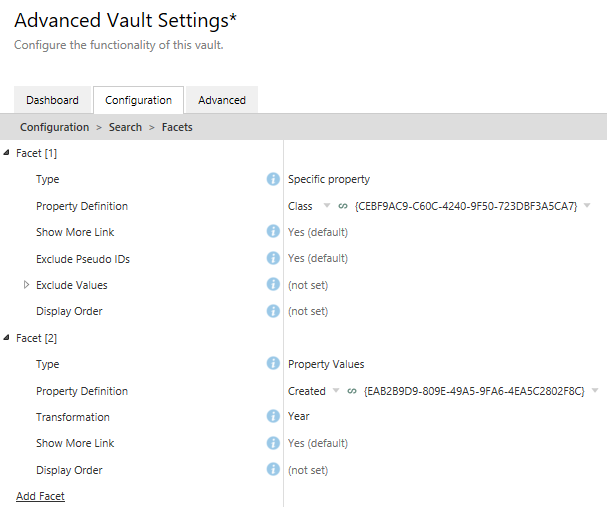Collapse the Facet [2] section
This screenshot has width=607, height=507.
pyautogui.click(x=8, y=338)
